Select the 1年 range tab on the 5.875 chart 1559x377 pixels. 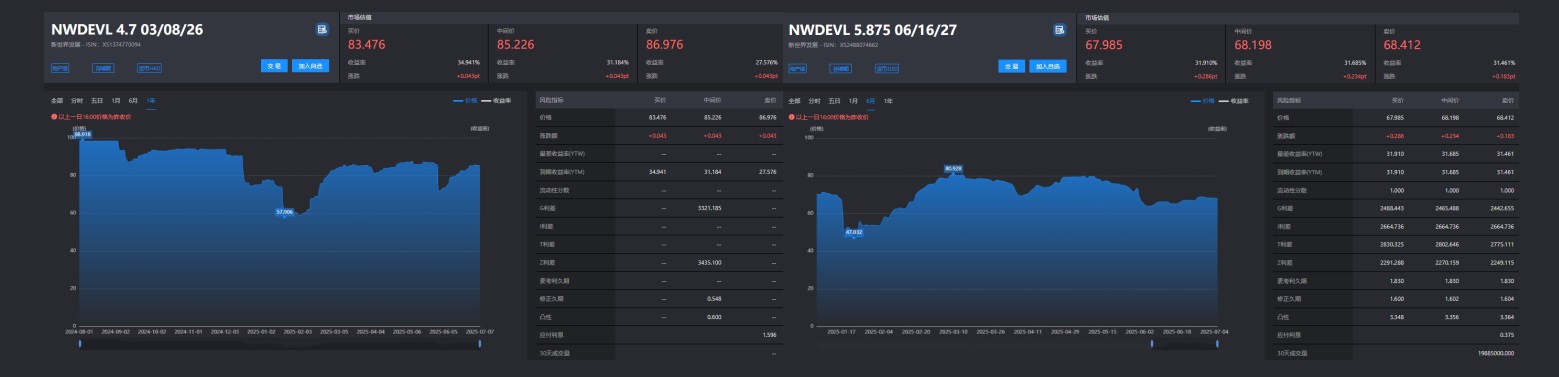(888, 101)
